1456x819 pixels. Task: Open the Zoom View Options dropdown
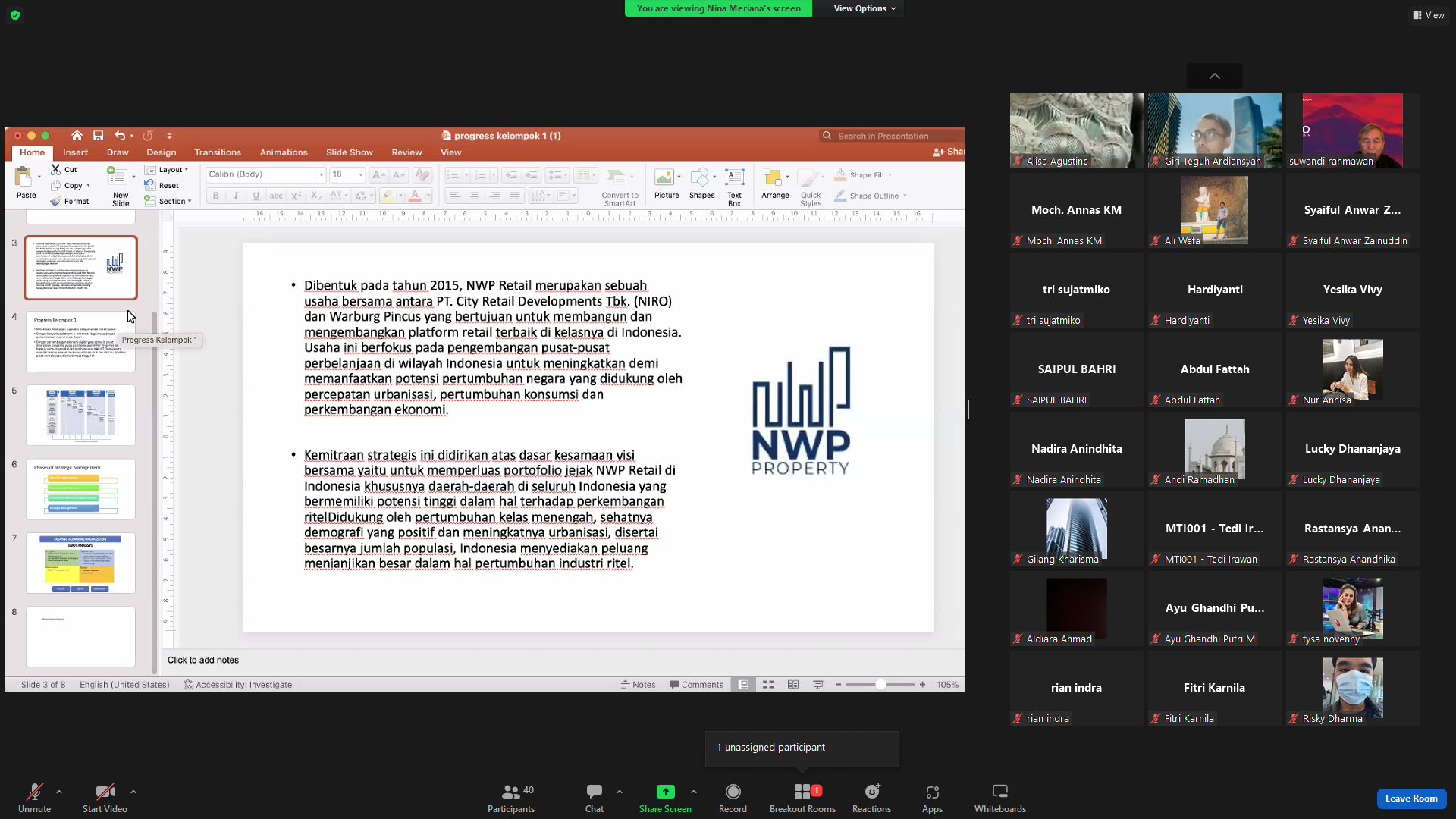pos(864,8)
